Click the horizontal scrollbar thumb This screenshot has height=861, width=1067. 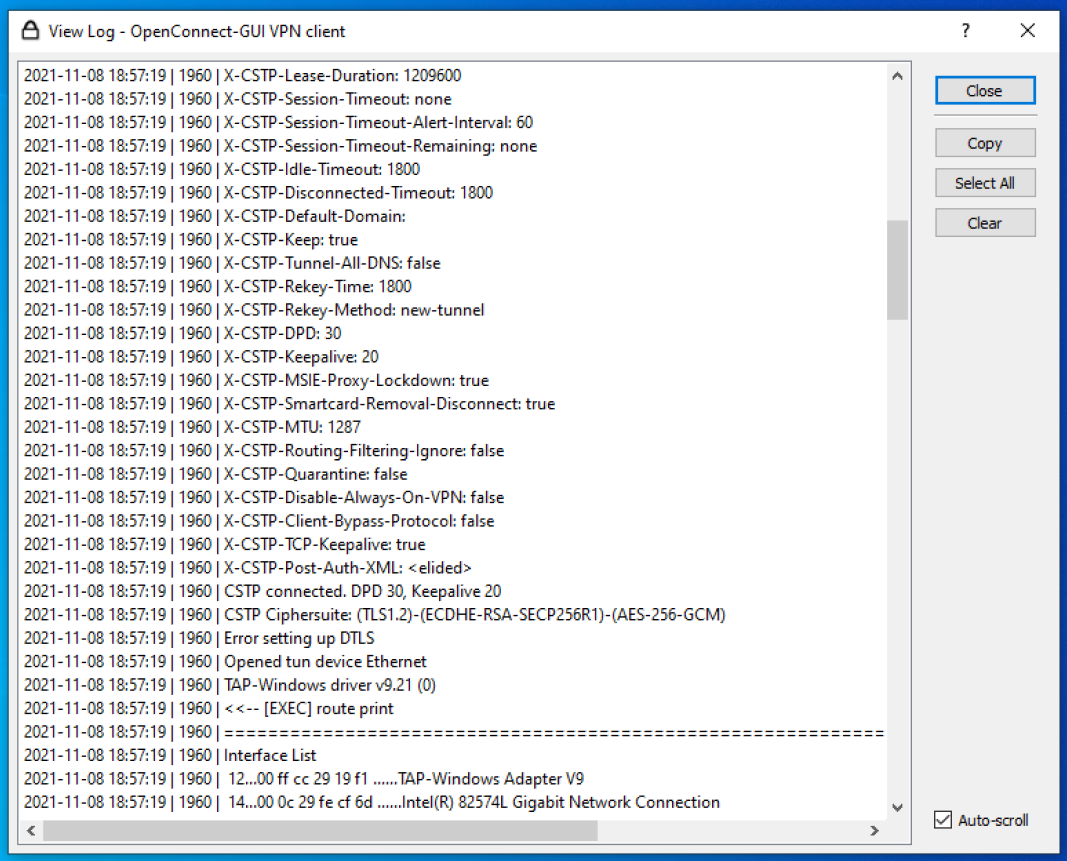pyautogui.click(x=320, y=831)
